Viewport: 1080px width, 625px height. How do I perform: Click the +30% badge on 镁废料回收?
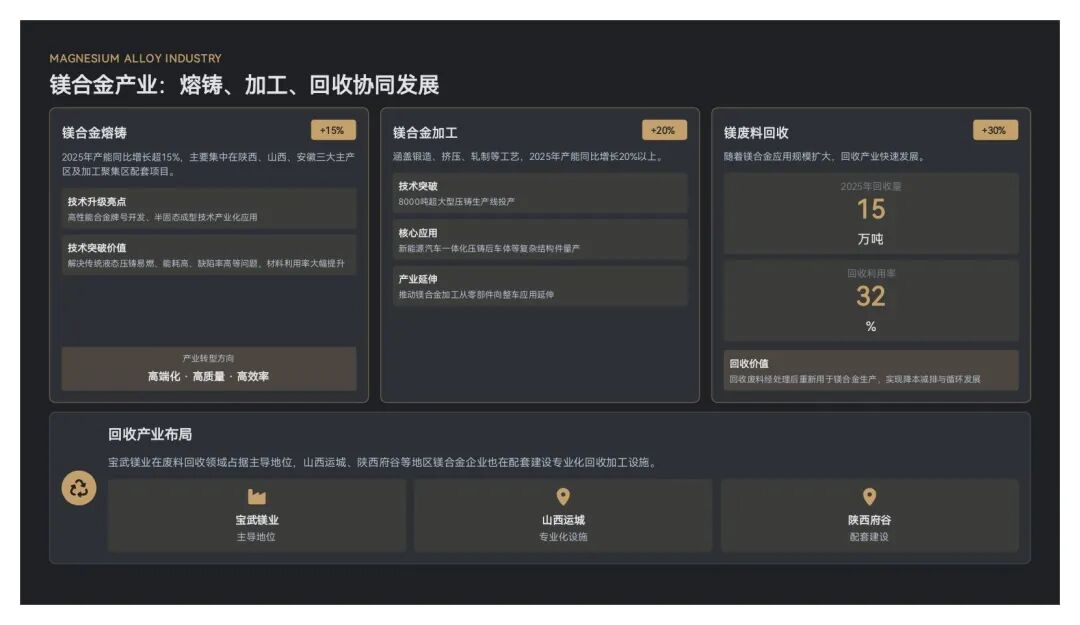tap(995, 130)
